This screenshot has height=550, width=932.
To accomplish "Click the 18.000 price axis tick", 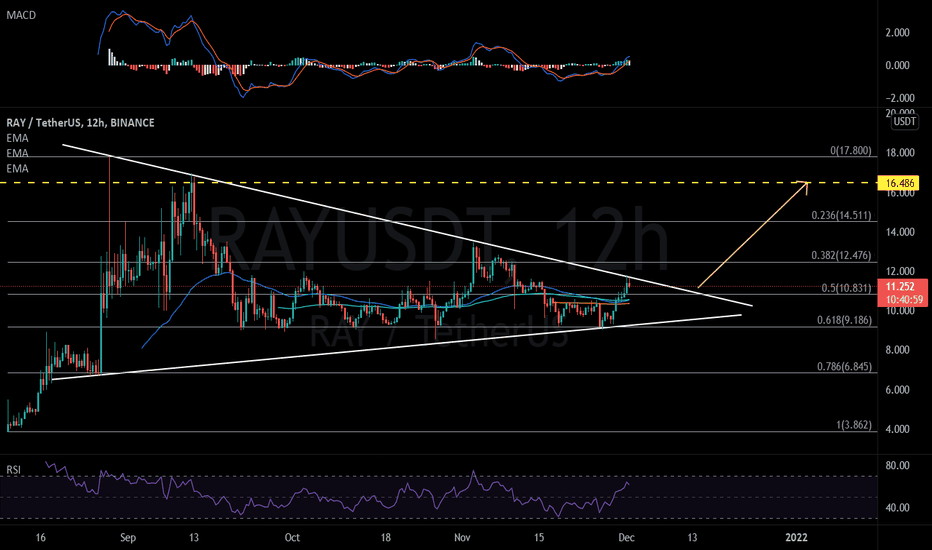I will tap(900, 153).
